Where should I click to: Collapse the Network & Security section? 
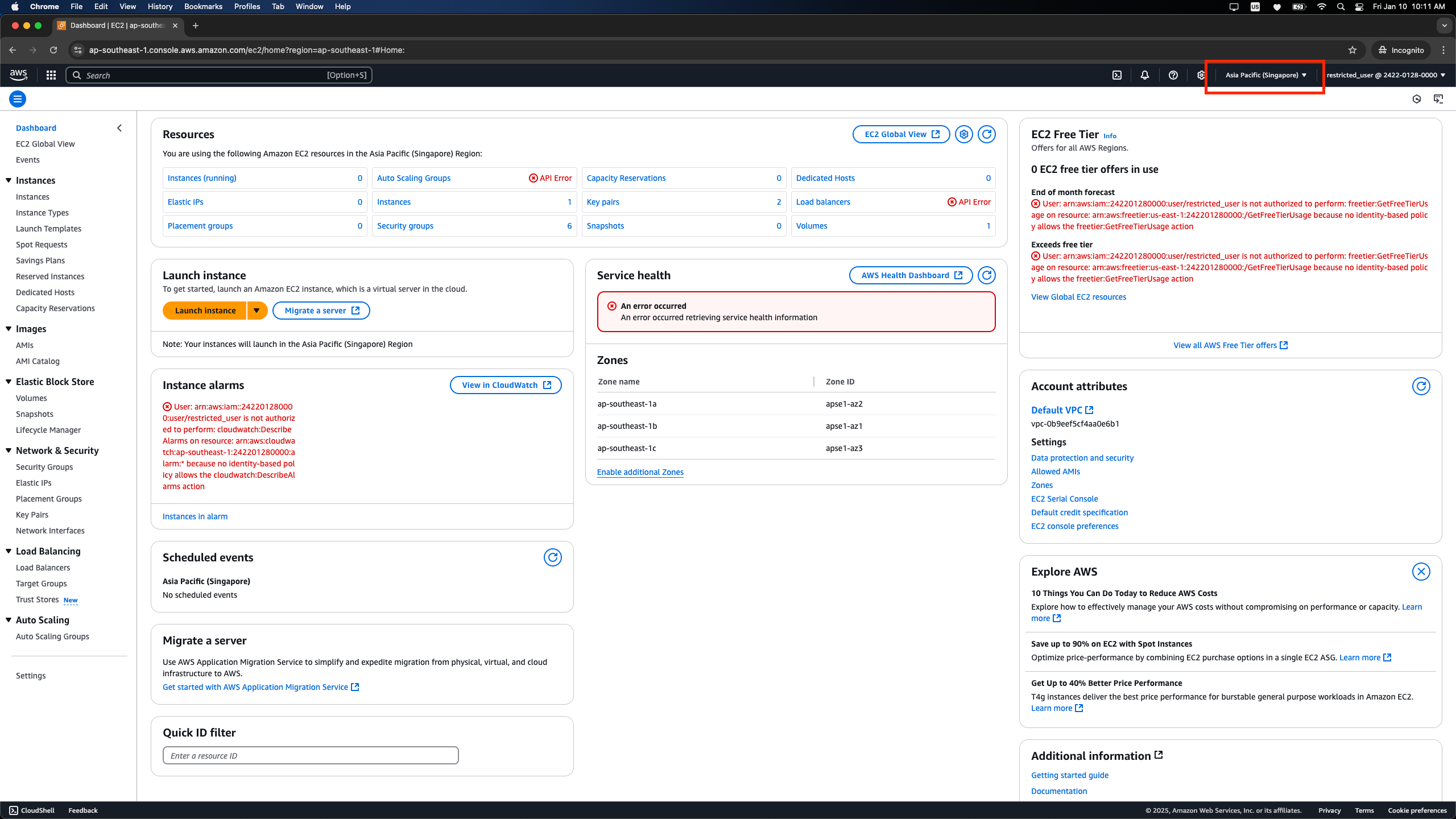tap(9, 450)
